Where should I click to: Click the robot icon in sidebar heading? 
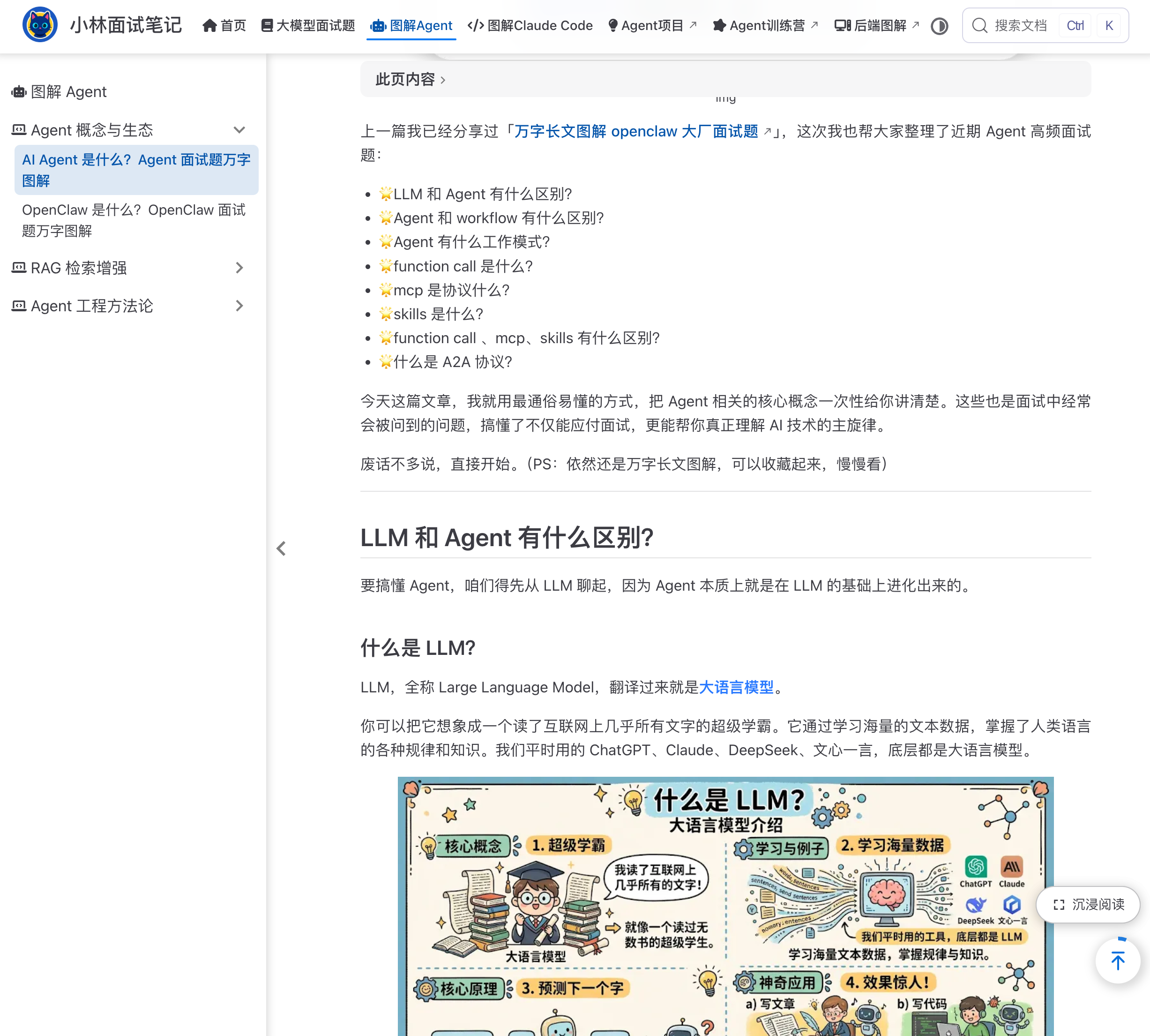click(x=19, y=92)
